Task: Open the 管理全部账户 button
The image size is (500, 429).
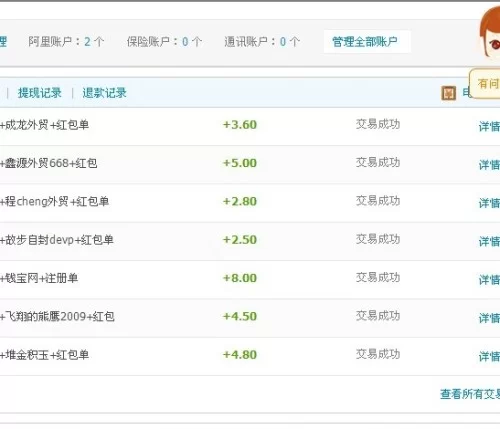Action: coord(367,42)
